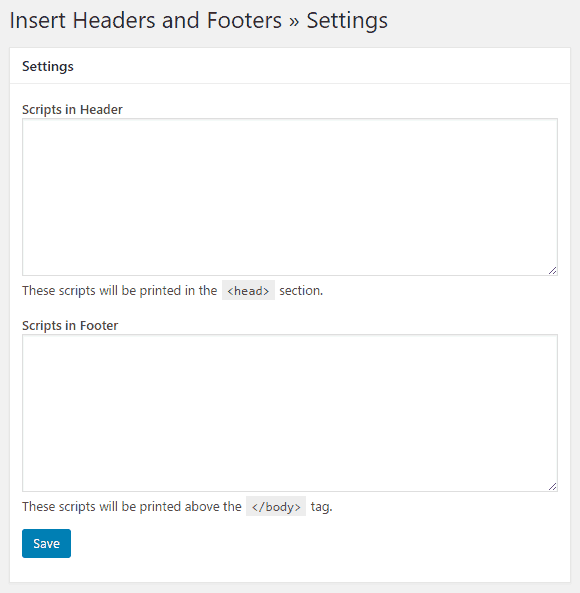The width and height of the screenshot is (580, 593).
Task: Click the </body> code tag
Action: click(276, 506)
